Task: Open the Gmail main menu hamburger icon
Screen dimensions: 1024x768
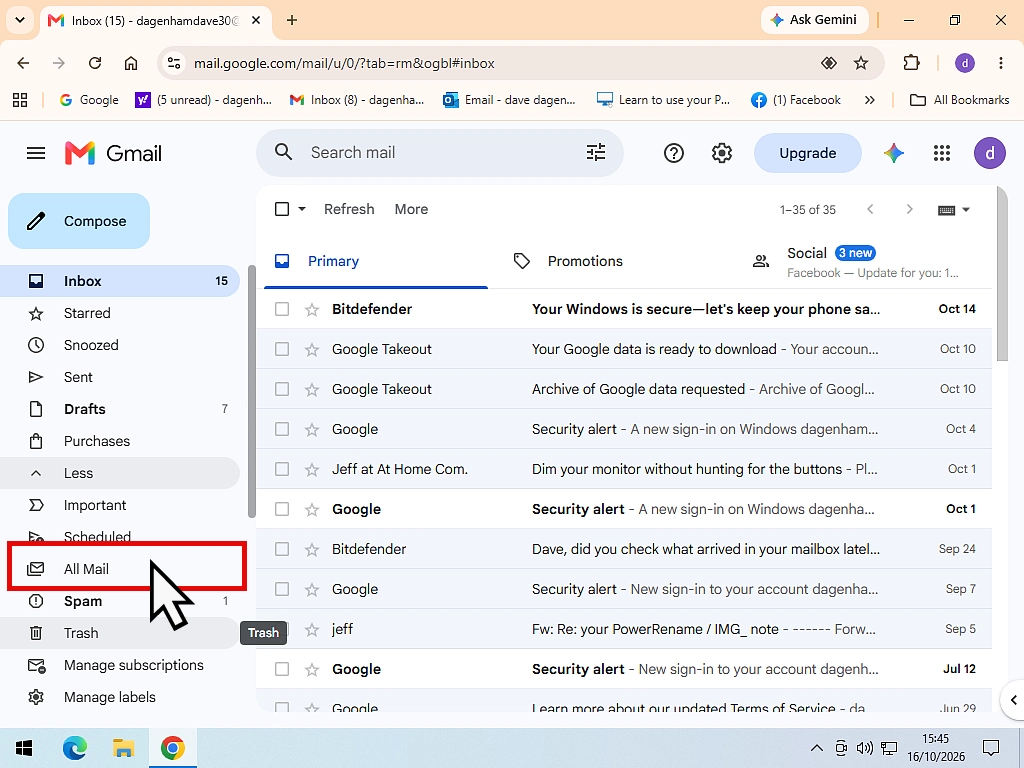Action: (x=36, y=153)
